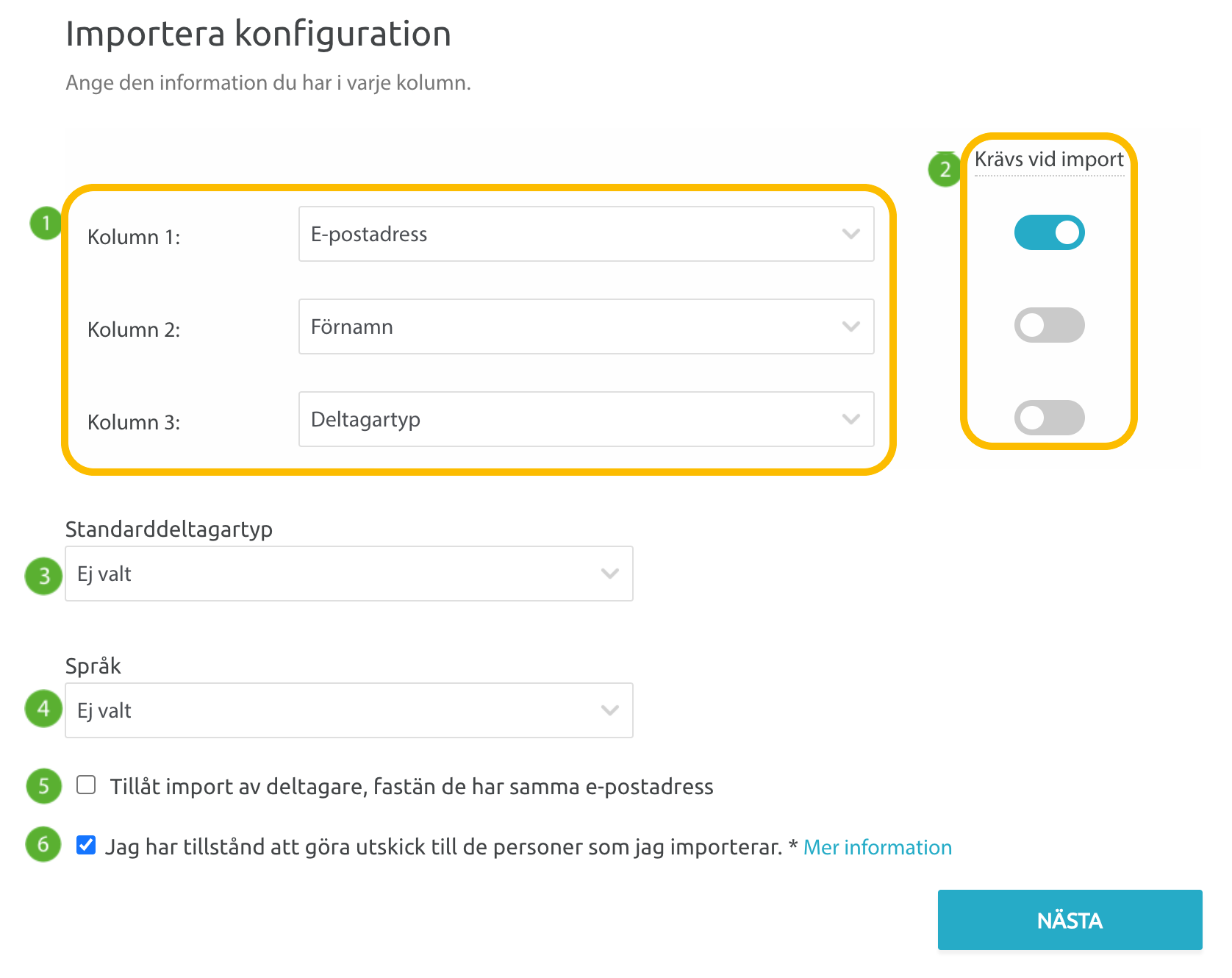Click the Importera konfiguration heading
1232x978 pixels.
coord(258,34)
